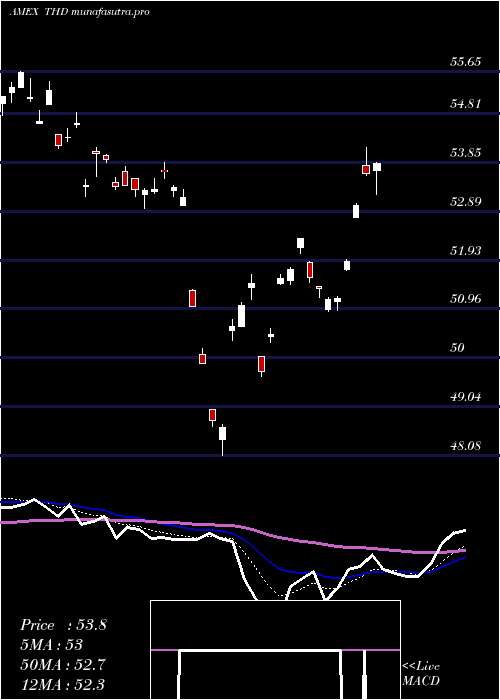This screenshot has width=500, height=700.
Task: Click the 50MA : 52.7 readout
Action: 62,665
